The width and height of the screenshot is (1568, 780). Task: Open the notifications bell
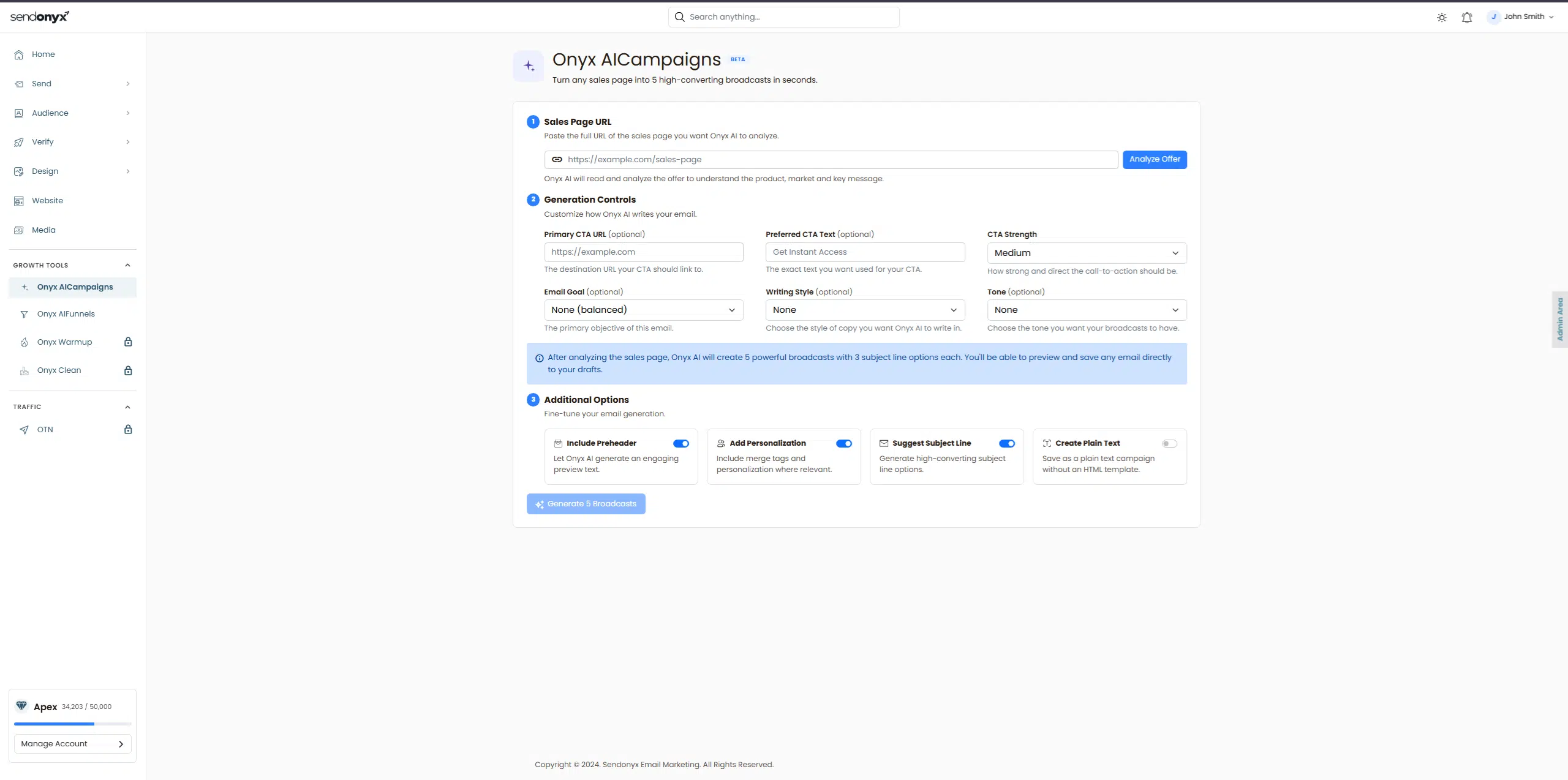(x=1467, y=17)
